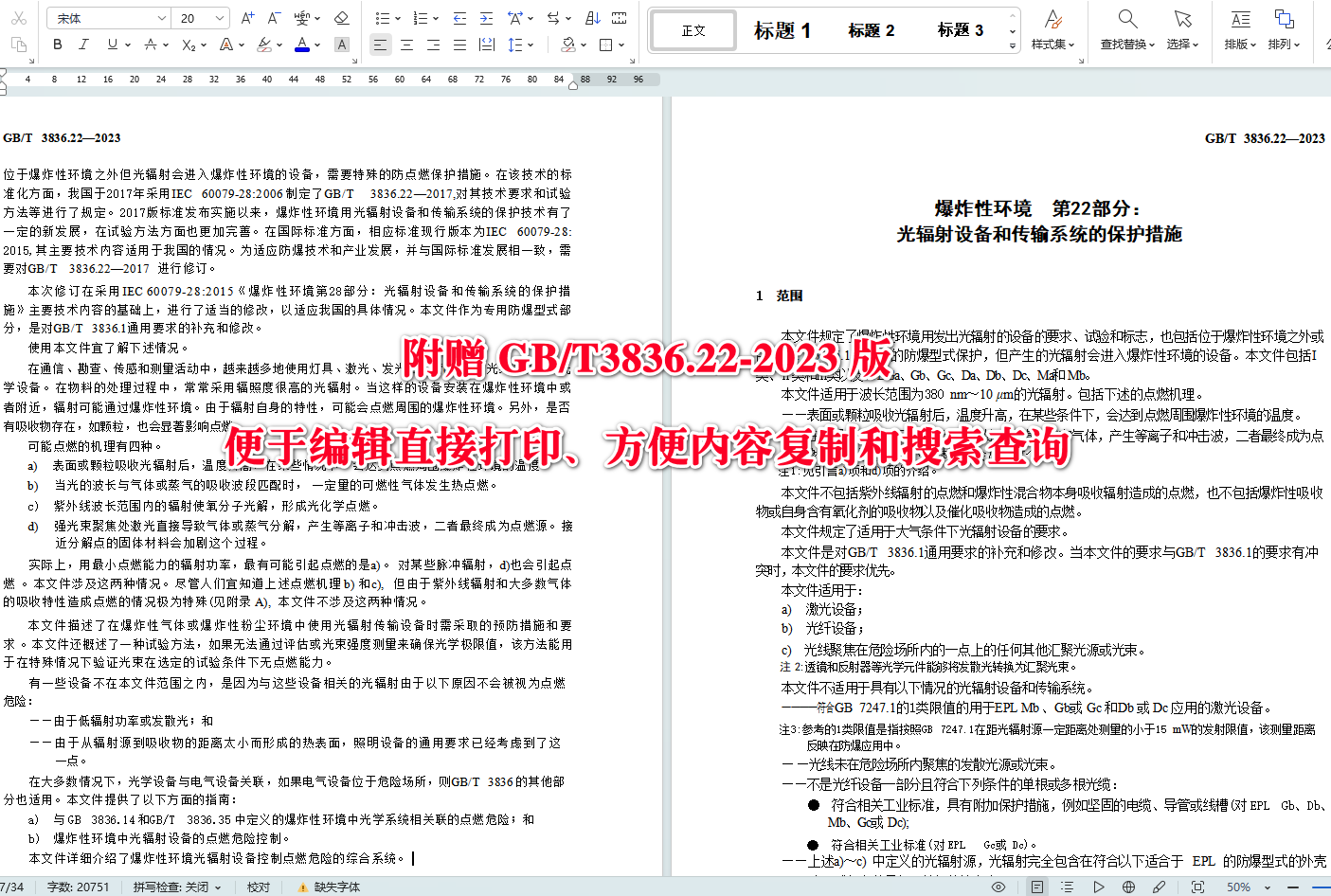Click the Borders icon

(x=605, y=45)
